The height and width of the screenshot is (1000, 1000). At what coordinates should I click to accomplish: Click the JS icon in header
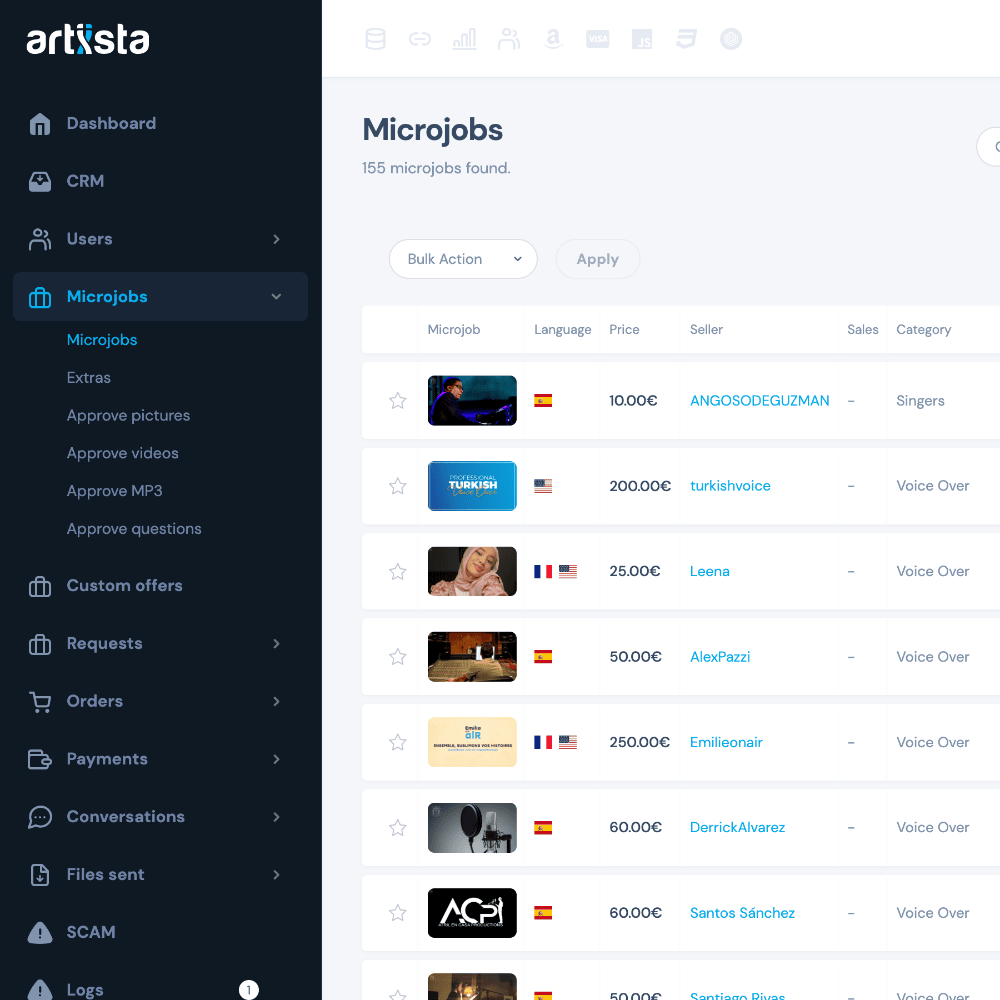pos(642,40)
